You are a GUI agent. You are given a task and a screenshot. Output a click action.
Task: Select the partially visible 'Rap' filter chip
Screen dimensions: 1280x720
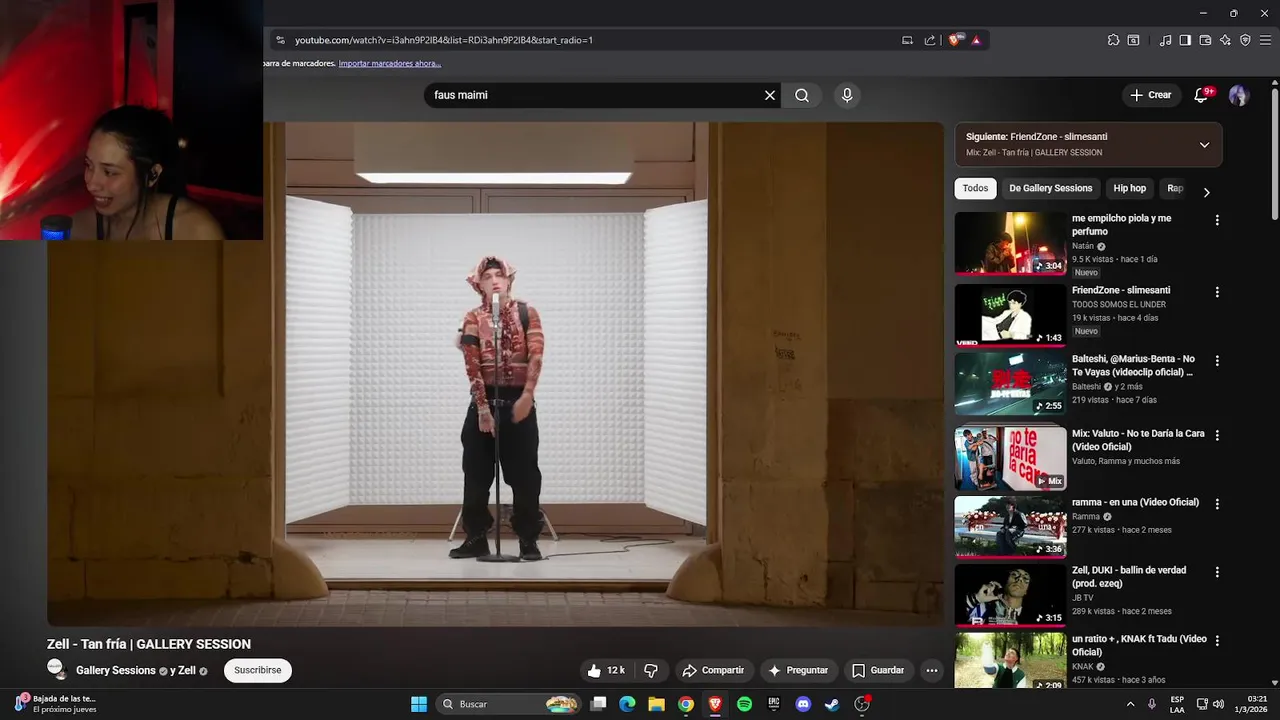click(1175, 188)
